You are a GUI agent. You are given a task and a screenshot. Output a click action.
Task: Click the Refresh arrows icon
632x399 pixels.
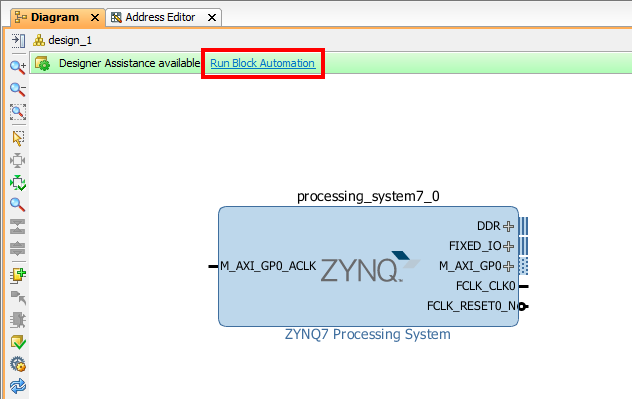[18, 387]
